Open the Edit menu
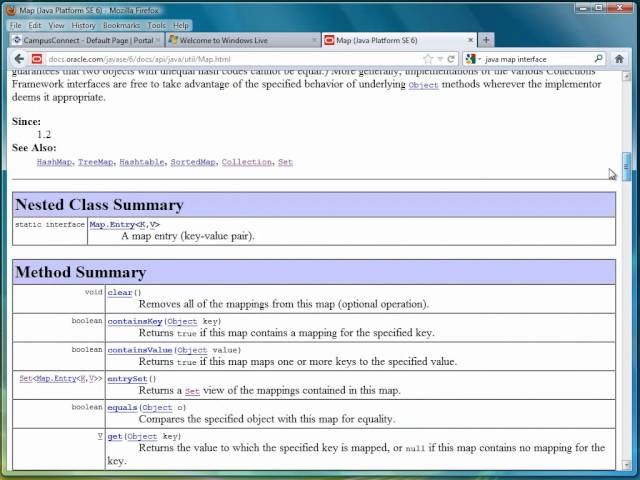Screen dimensions: 640x480 click(x=35, y=25)
